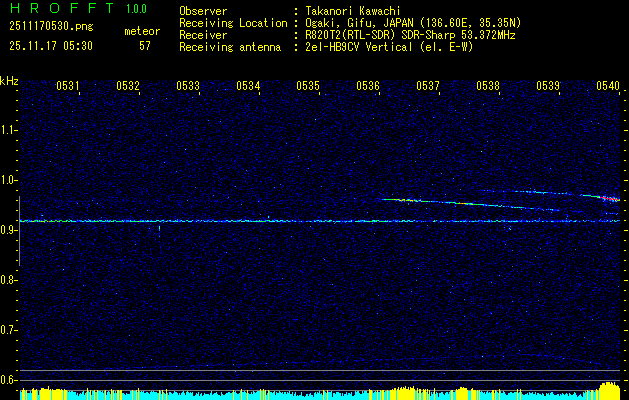
Task: Click the 1.1 kHz frequency label
Action: [9, 130]
